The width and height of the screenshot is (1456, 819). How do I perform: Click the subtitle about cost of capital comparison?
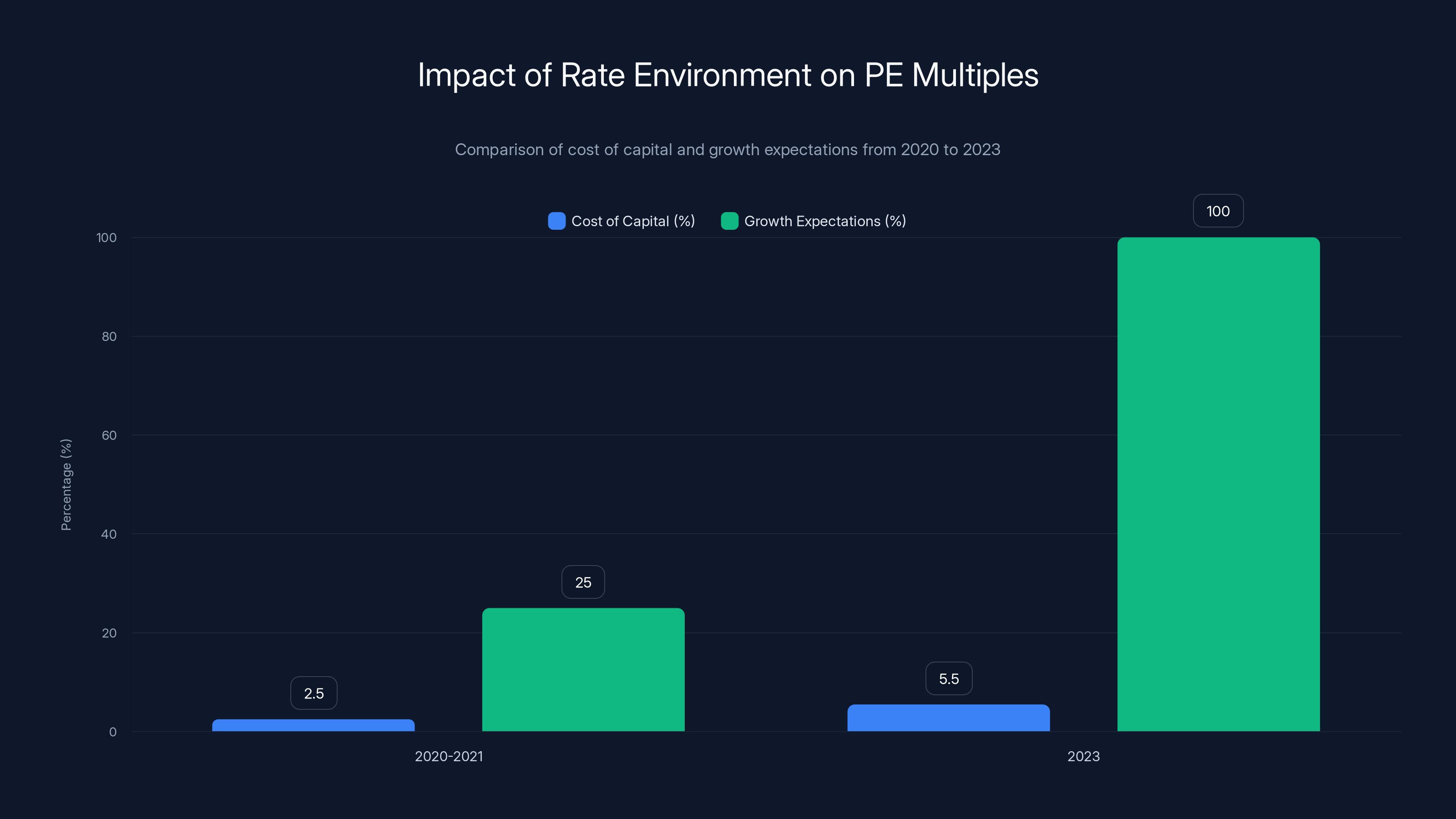728,149
